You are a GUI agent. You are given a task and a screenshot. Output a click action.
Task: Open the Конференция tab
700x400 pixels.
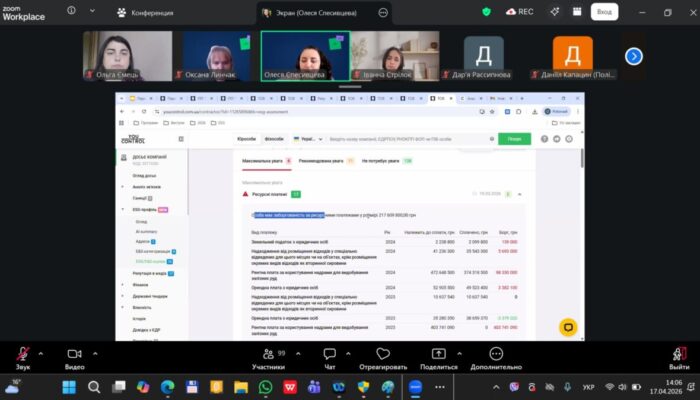point(145,13)
